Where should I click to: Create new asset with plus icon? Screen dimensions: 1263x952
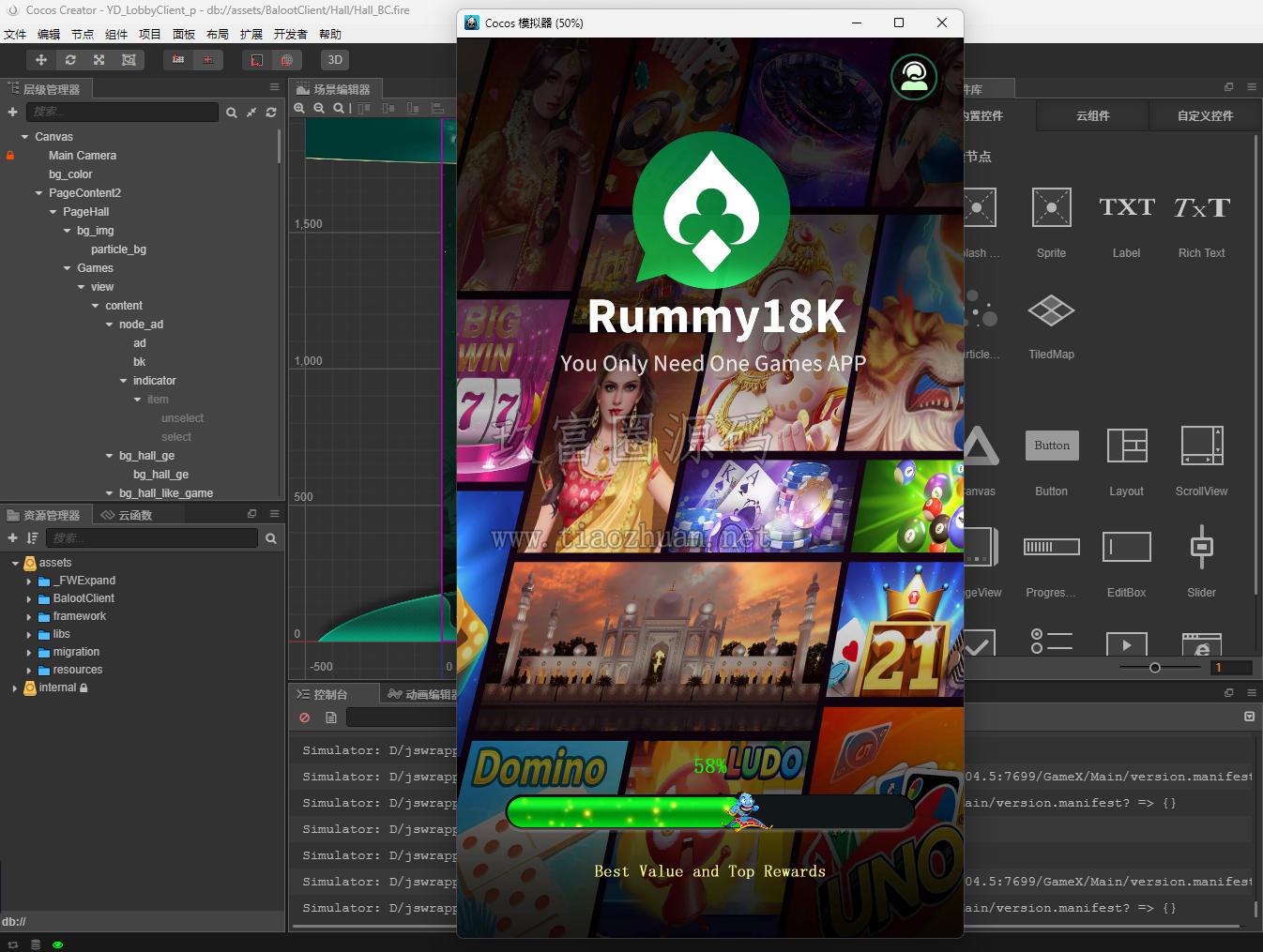(12, 537)
